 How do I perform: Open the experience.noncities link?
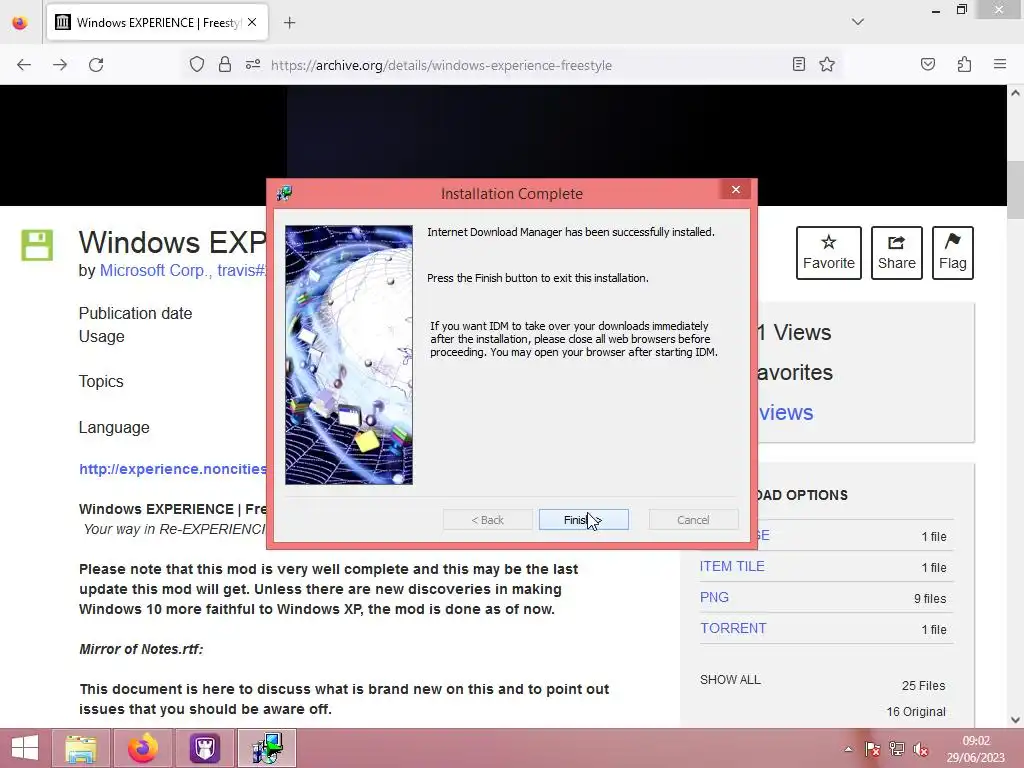(x=172, y=469)
